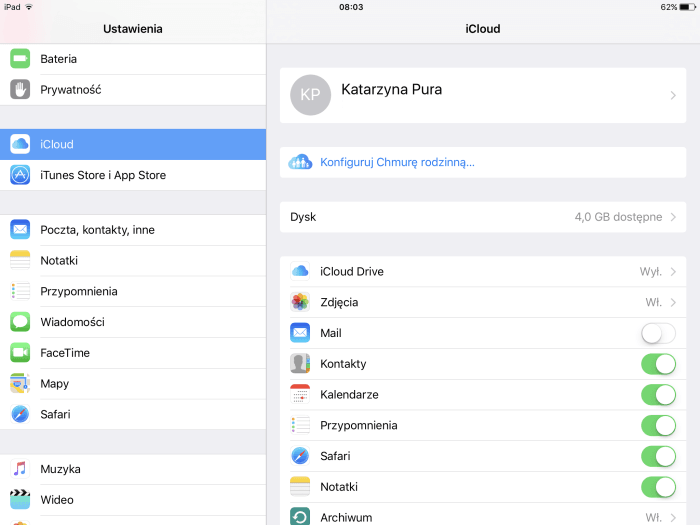Screen dimensions: 700x525
Task: Tap the iCloud Drive cloud icon
Action: [300, 271]
